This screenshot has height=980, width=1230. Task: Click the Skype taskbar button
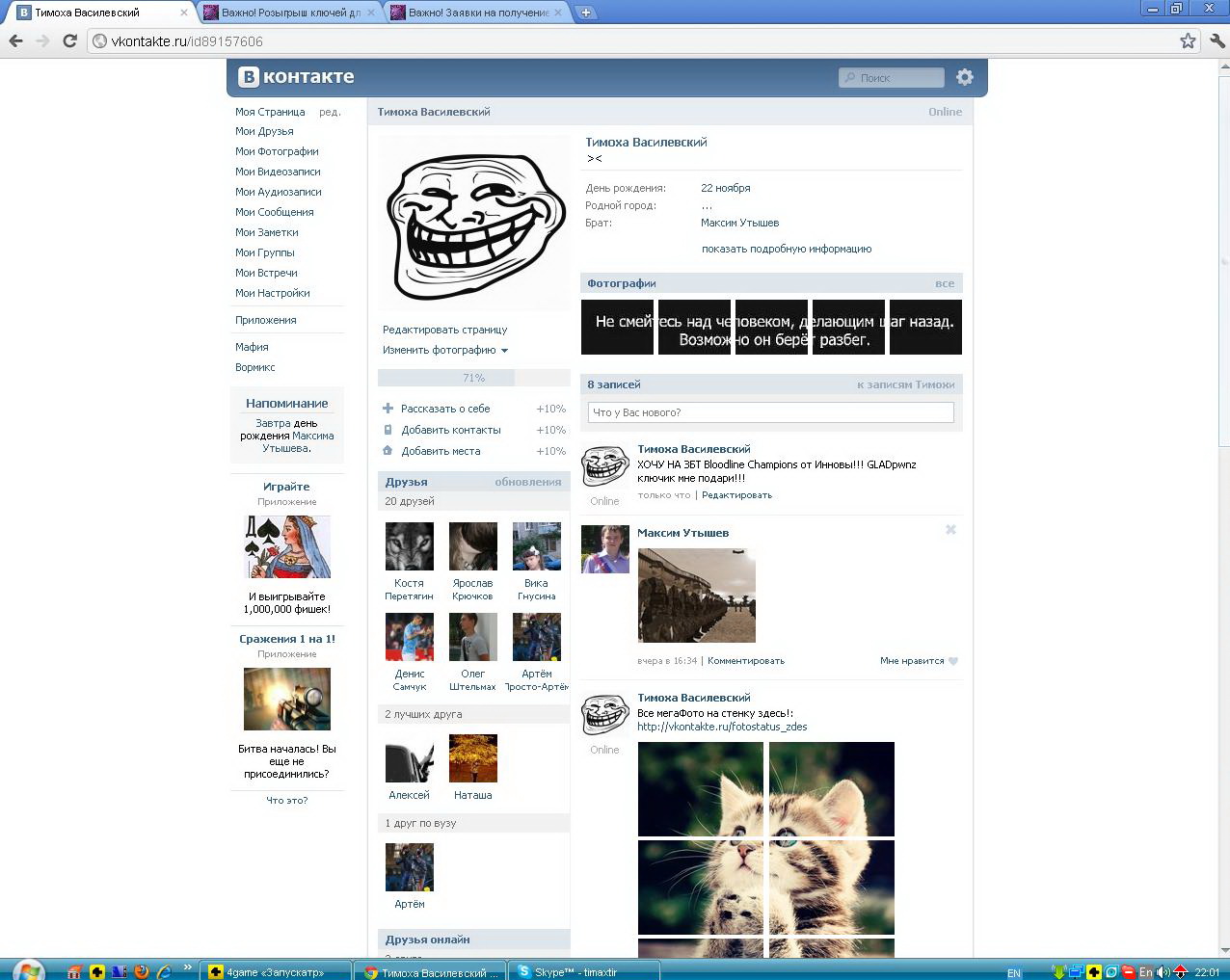[x=585, y=972]
